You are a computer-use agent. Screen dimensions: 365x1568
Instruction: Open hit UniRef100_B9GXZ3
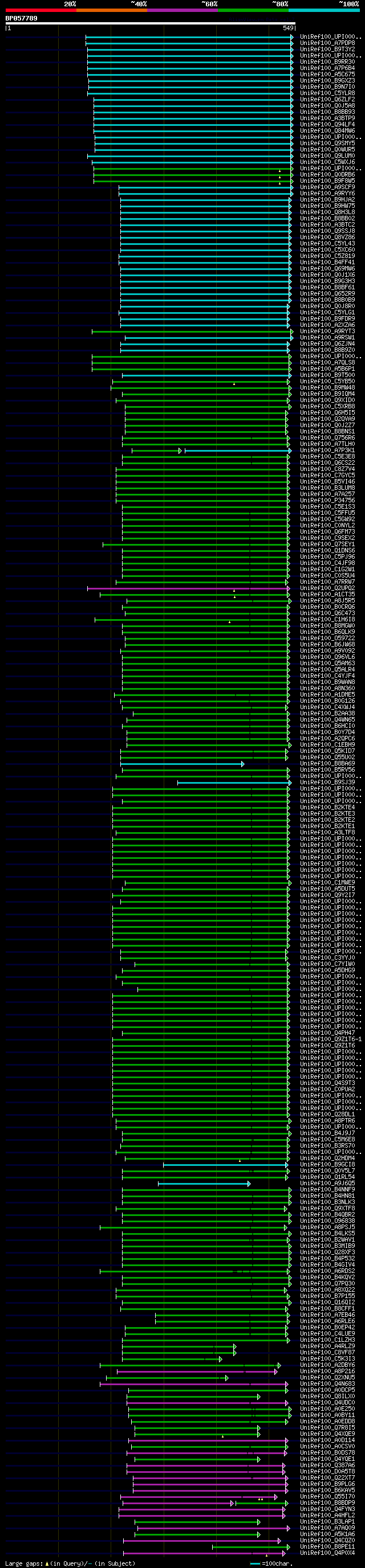click(327, 81)
